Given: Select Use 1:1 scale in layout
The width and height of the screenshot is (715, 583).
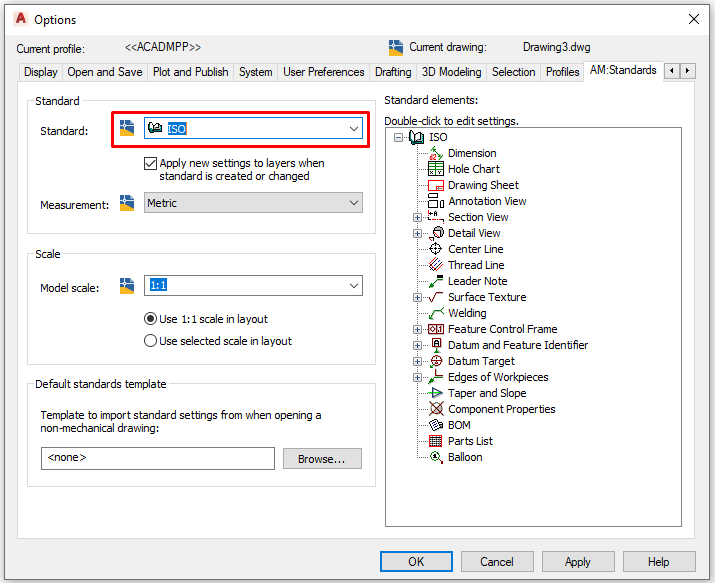Looking at the screenshot, I should (150, 319).
